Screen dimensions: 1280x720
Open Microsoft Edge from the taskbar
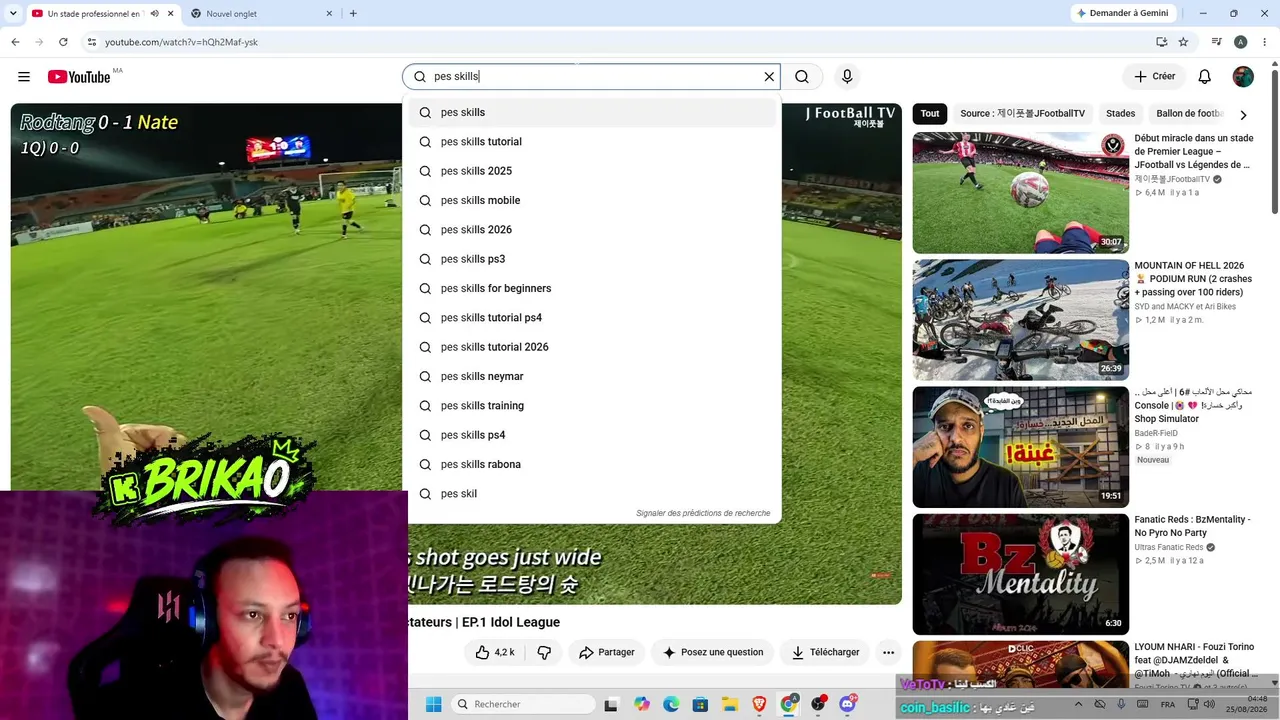tap(671, 704)
